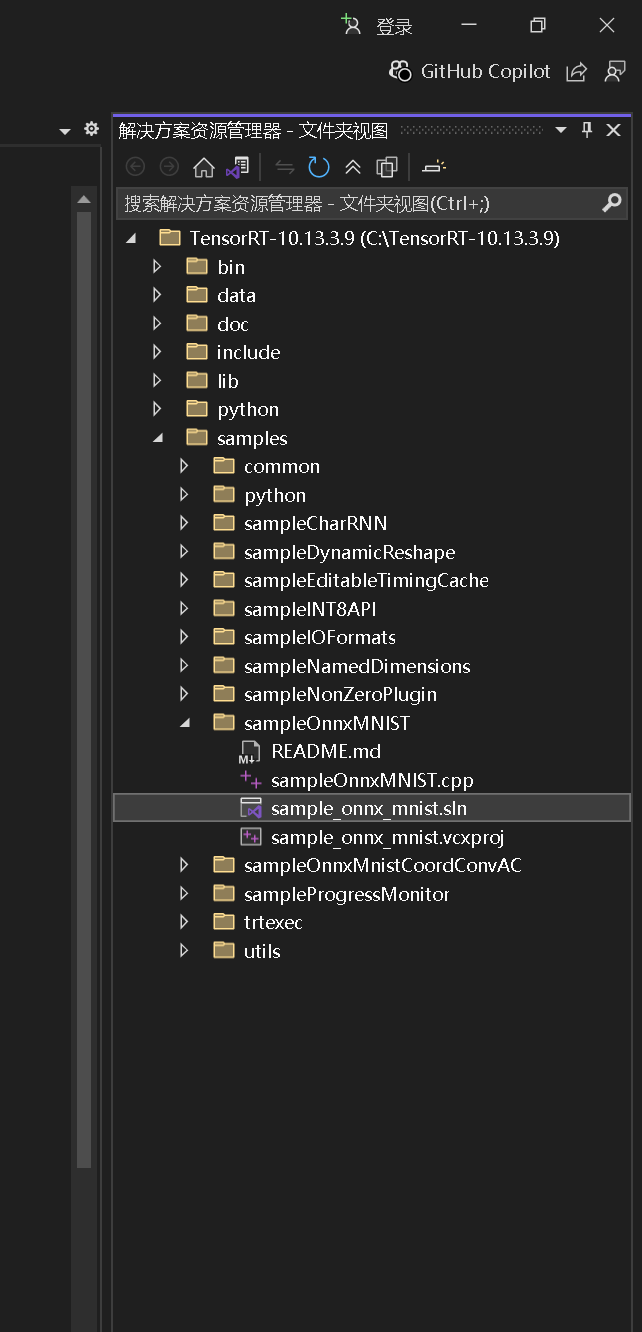This screenshot has height=1332, width=642.
Task: Expand the utils folder arrow
Action: (x=183, y=951)
